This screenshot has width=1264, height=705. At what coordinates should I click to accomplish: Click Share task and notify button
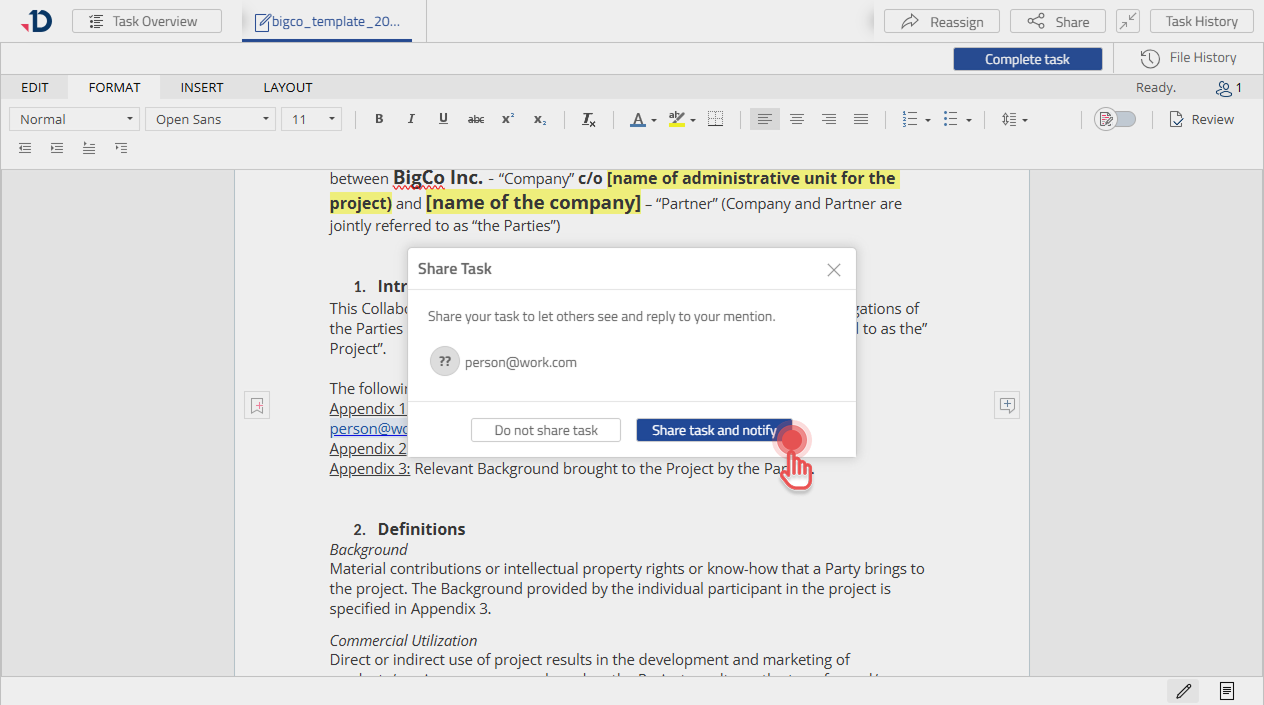714,430
